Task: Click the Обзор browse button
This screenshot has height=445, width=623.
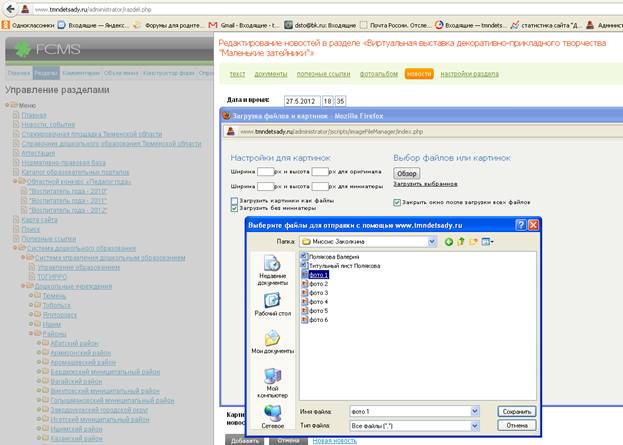Action: tap(406, 174)
